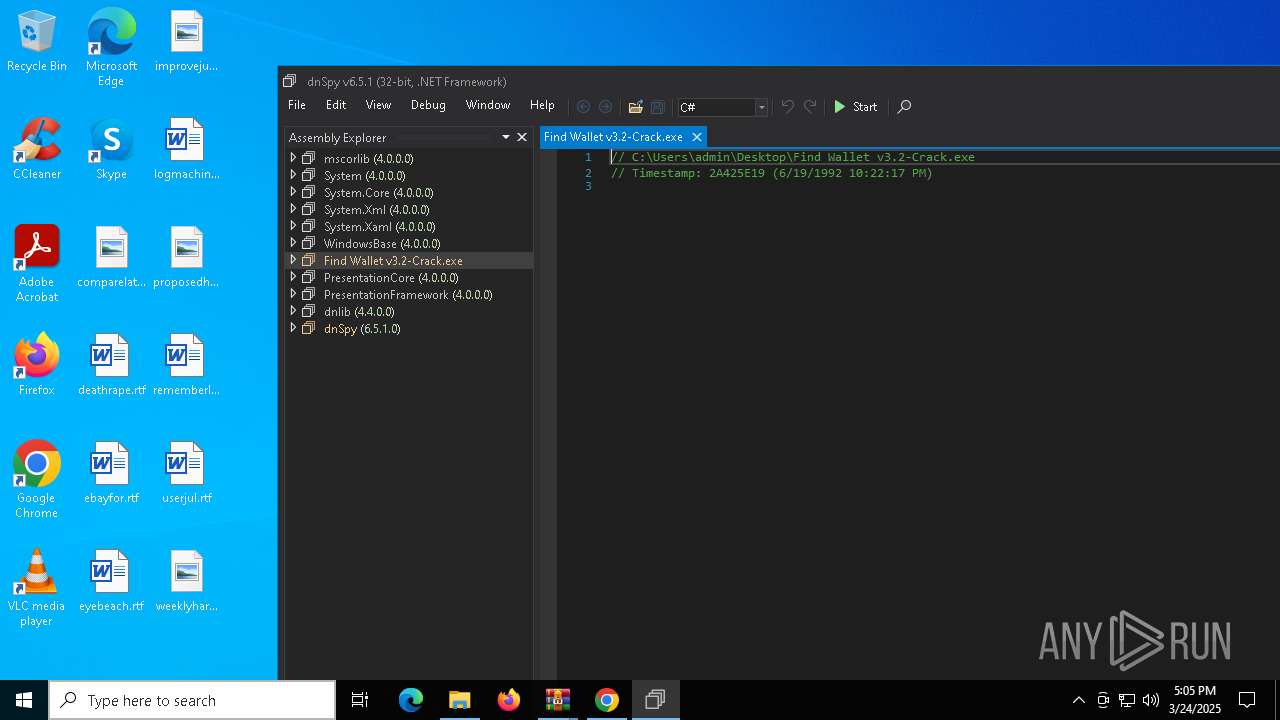Expand the System (4.0.0.0) node
1280x720 pixels.
pos(293,175)
